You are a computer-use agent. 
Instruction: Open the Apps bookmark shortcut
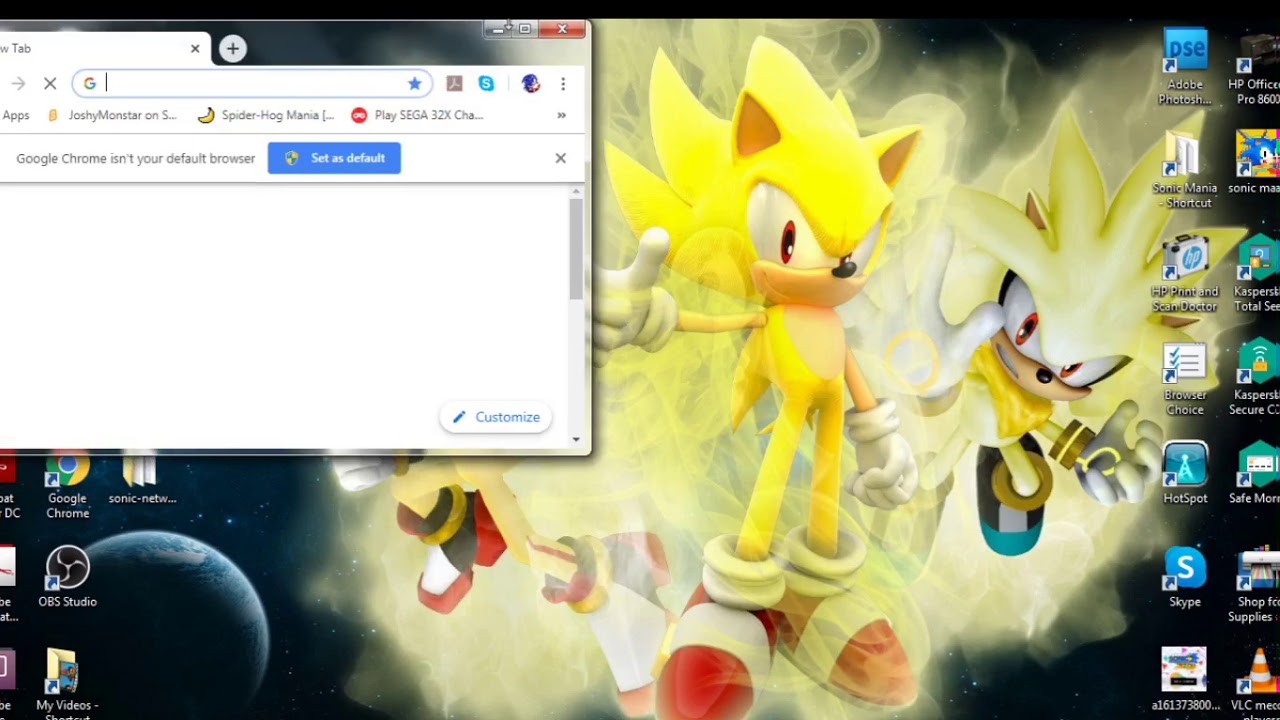pyautogui.click(x=16, y=115)
